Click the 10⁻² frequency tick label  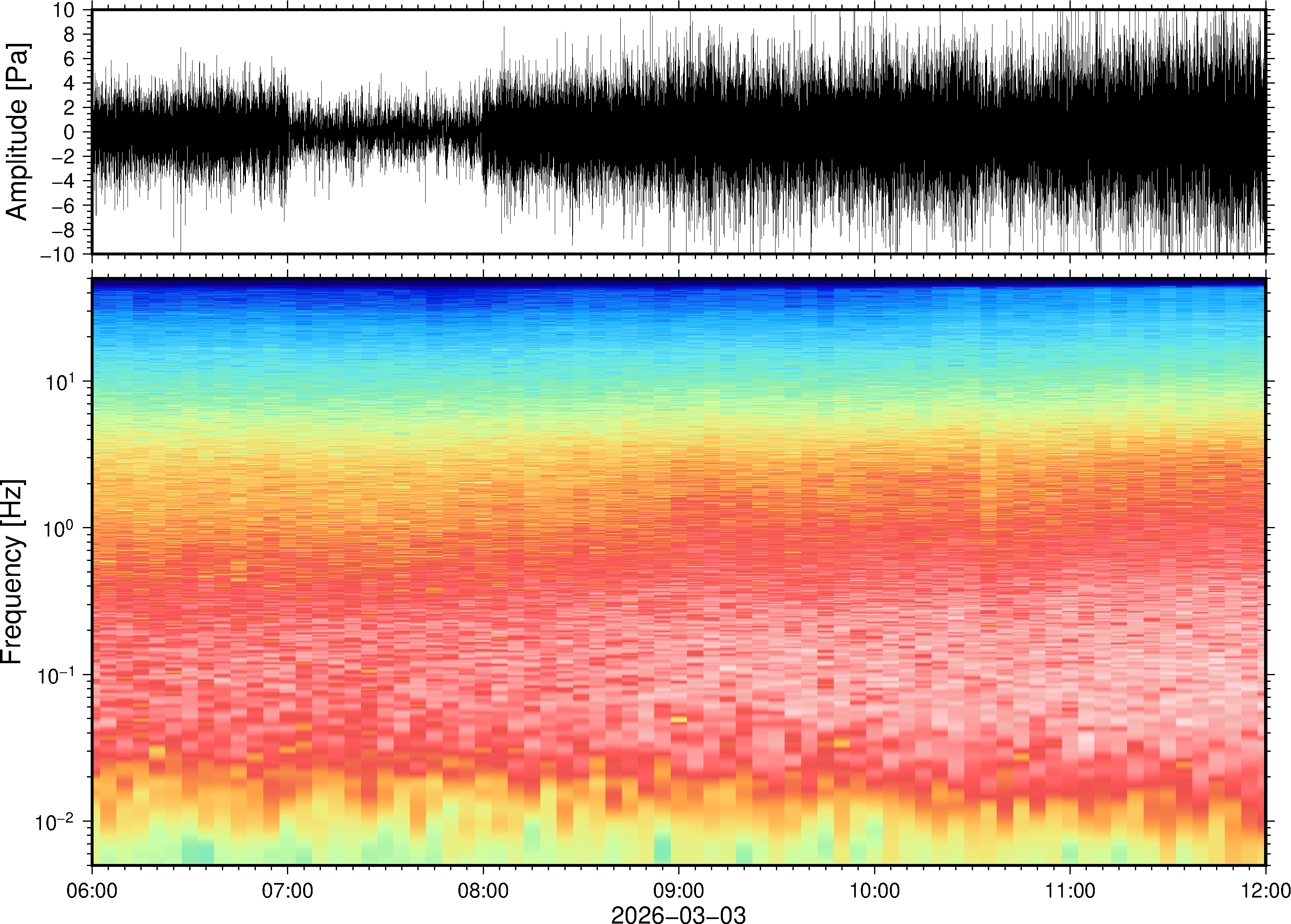click(x=55, y=822)
